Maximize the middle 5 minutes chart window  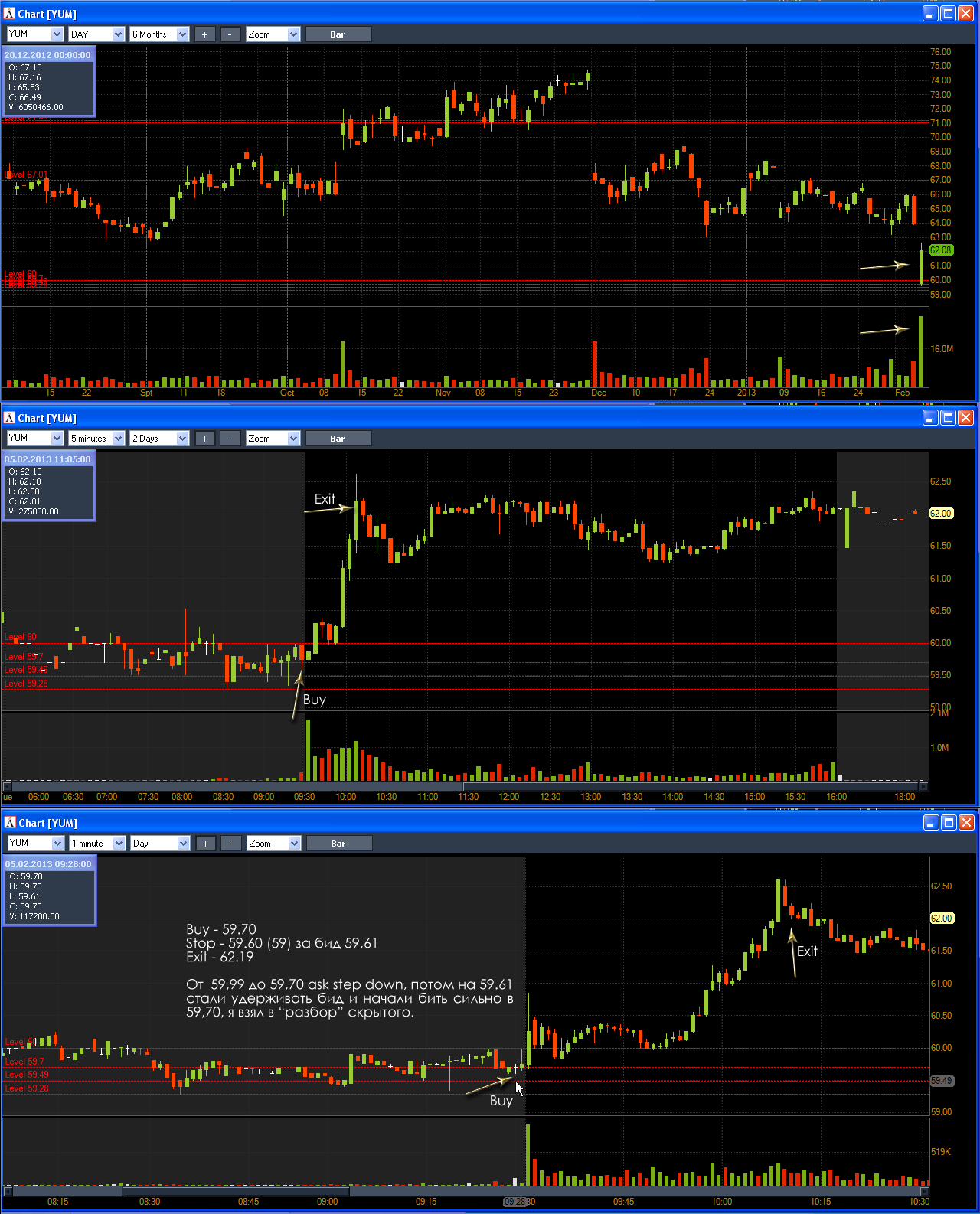[948, 417]
